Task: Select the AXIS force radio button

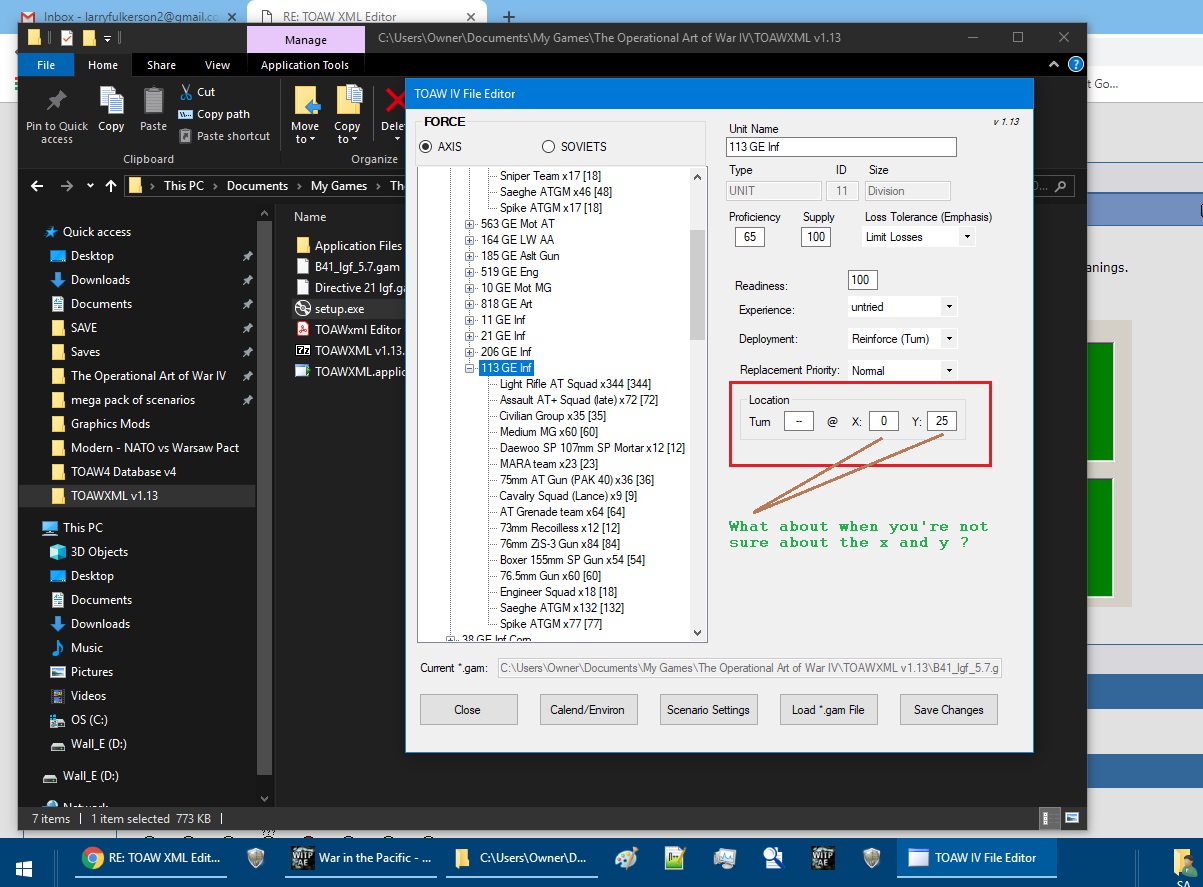Action: [426, 147]
